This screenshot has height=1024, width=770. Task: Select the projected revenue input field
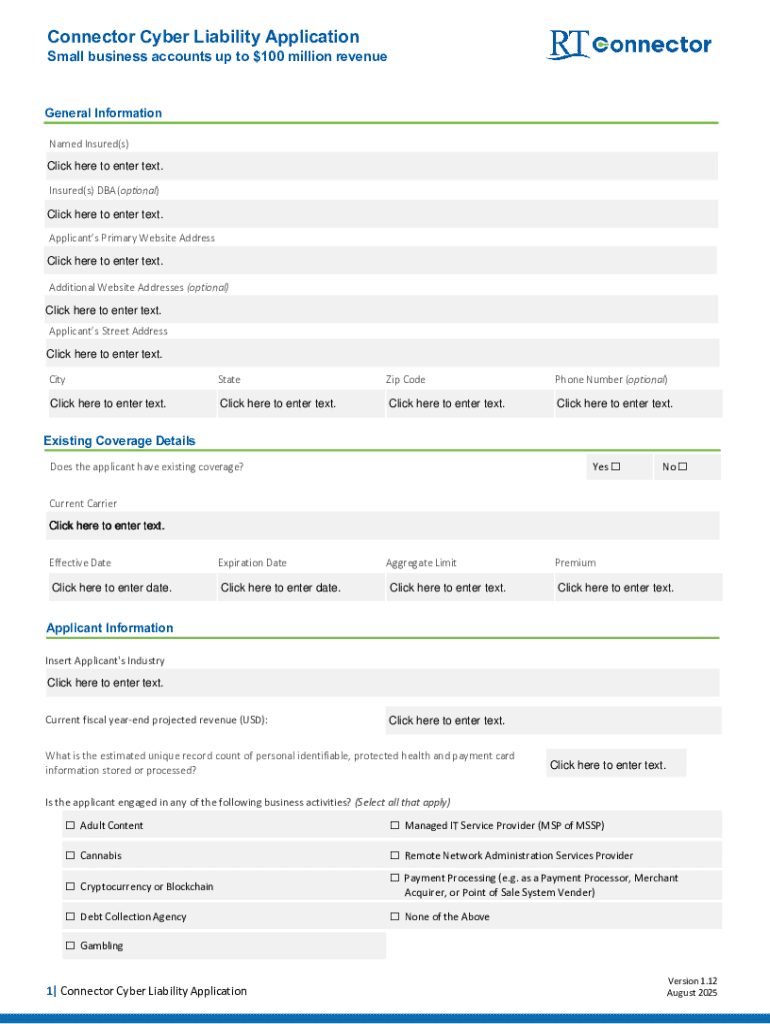[x=552, y=721]
